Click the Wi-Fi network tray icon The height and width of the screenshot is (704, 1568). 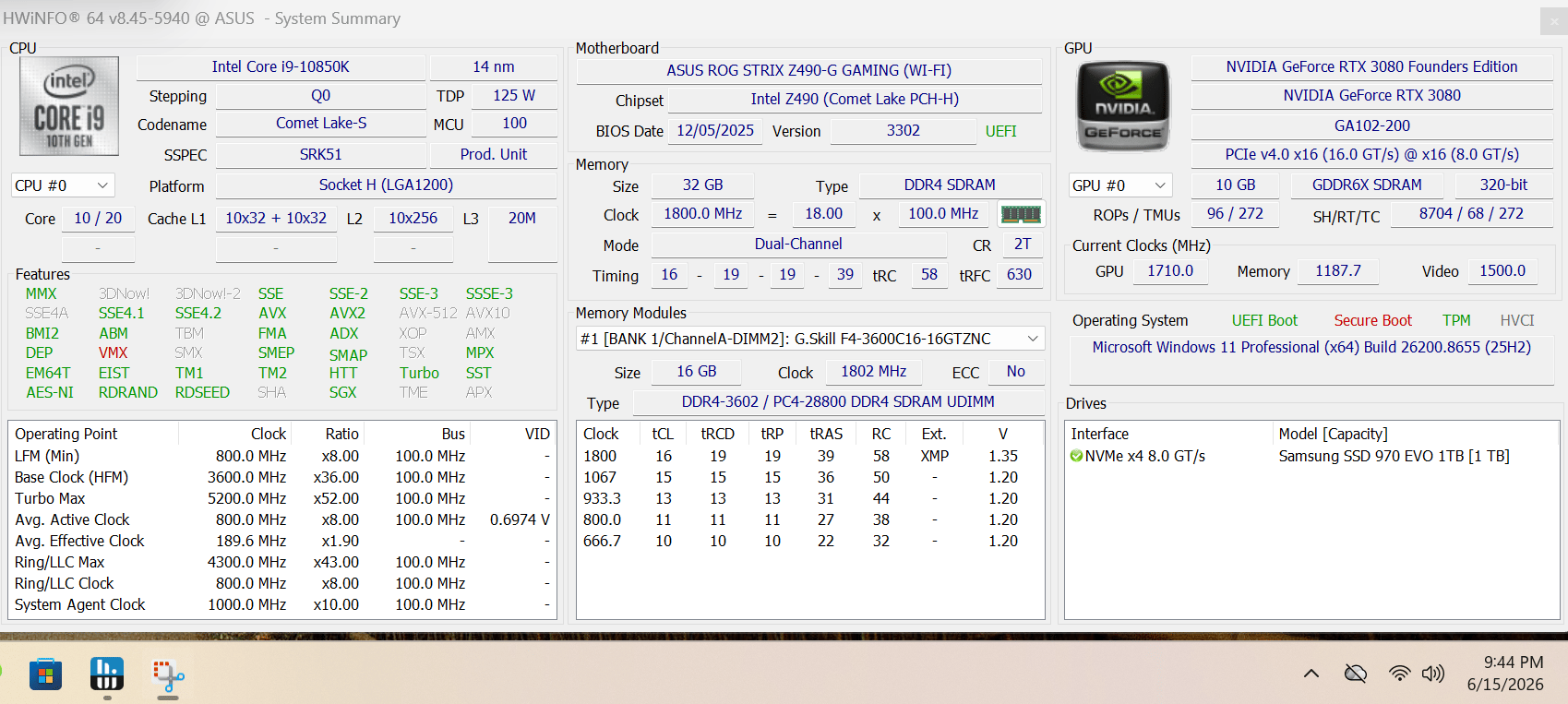(x=1400, y=674)
